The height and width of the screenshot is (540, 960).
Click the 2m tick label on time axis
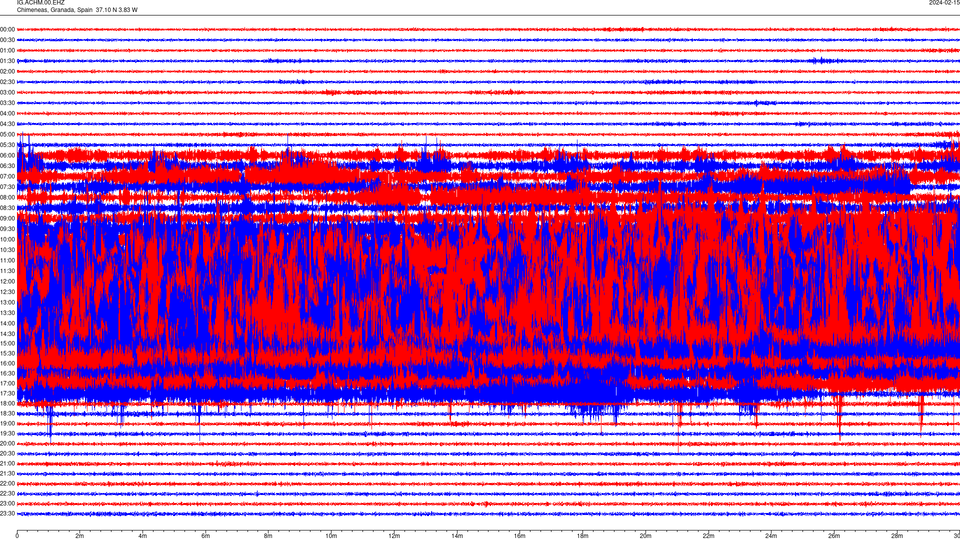click(80, 536)
